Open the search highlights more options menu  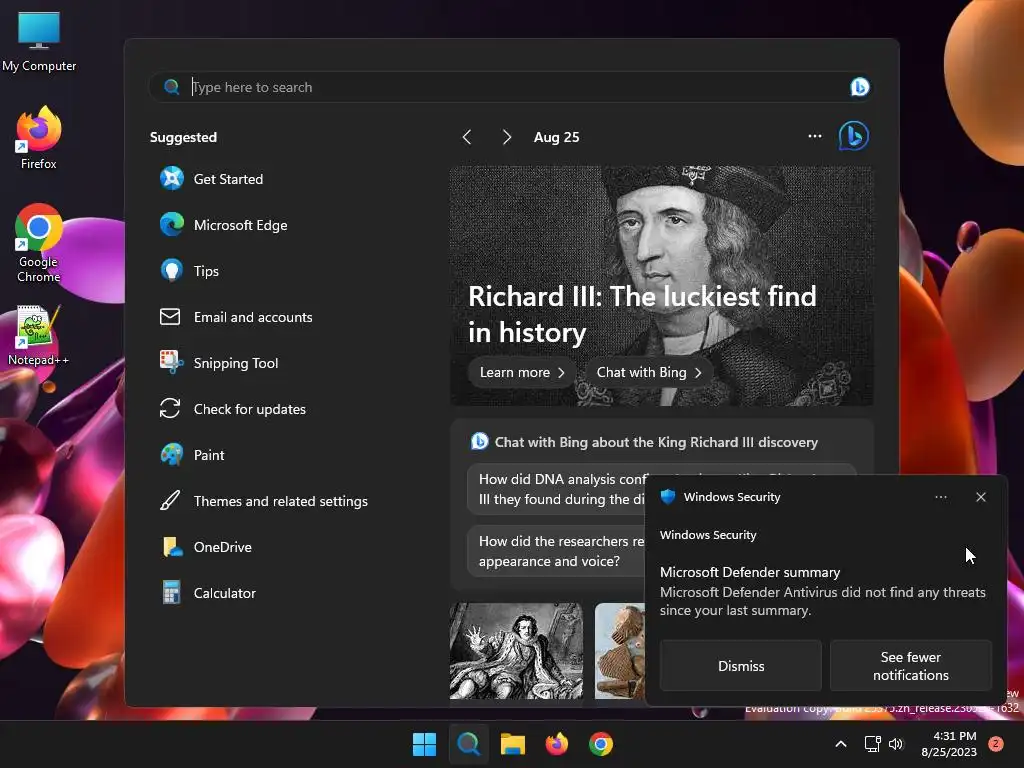(814, 136)
